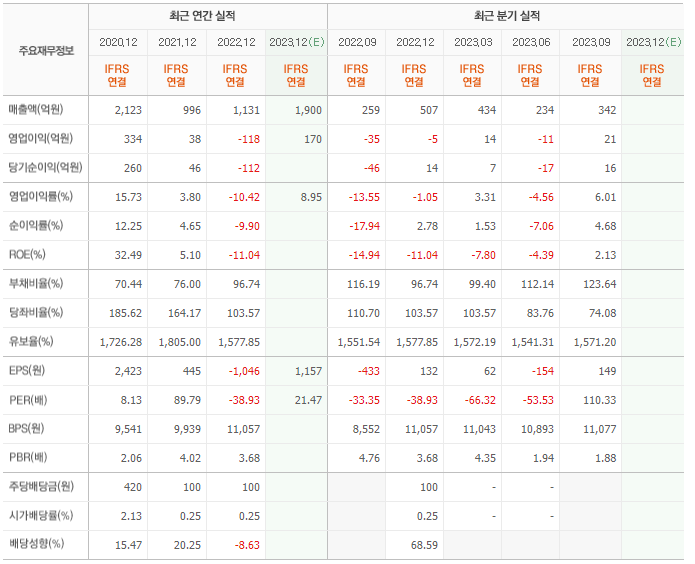Select the 2020.12 annual column header
This screenshot has height=564, width=695.
click(118, 43)
